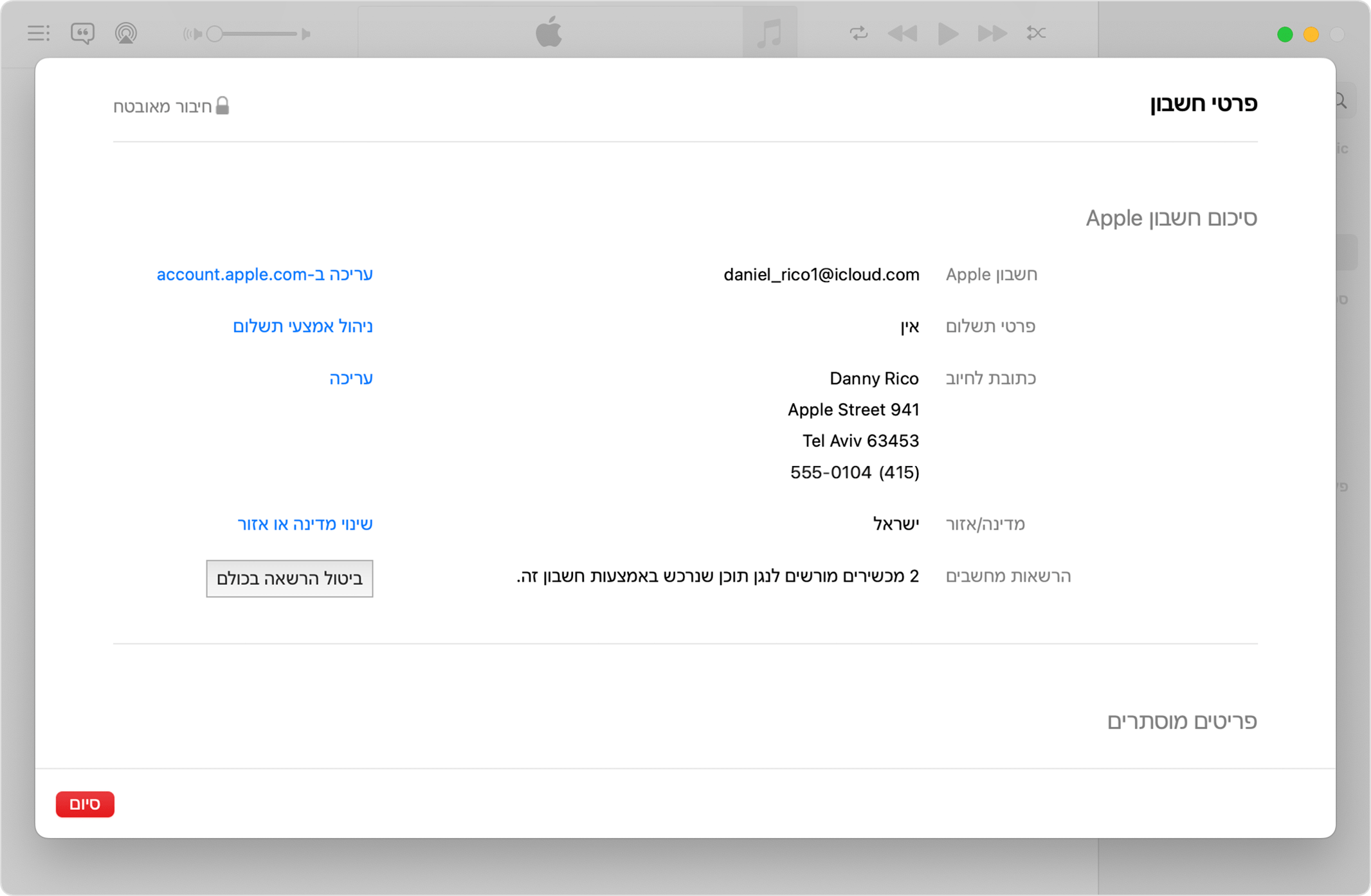The height and width of the screenshot is (896, 1371).
Task: Click the ביטול הרשאה בכולם button
Action: 289,578
